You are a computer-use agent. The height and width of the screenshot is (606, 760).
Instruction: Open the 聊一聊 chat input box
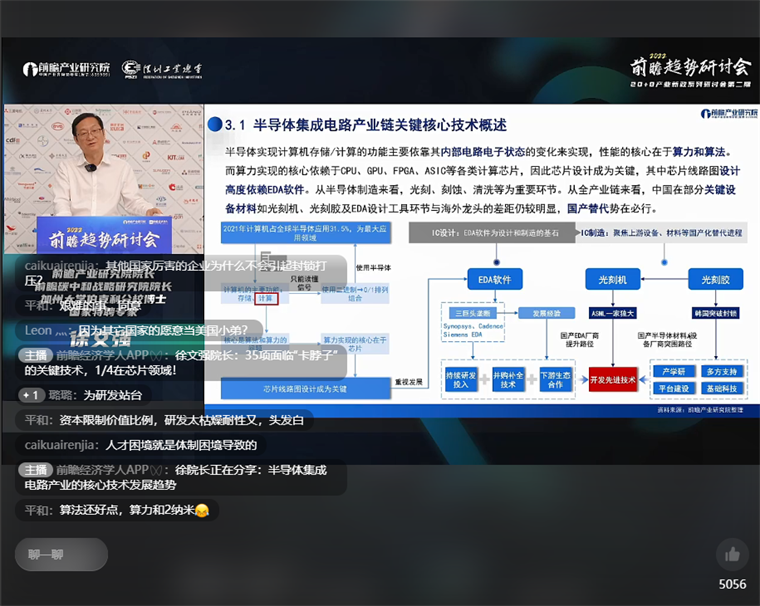(60, 554)
